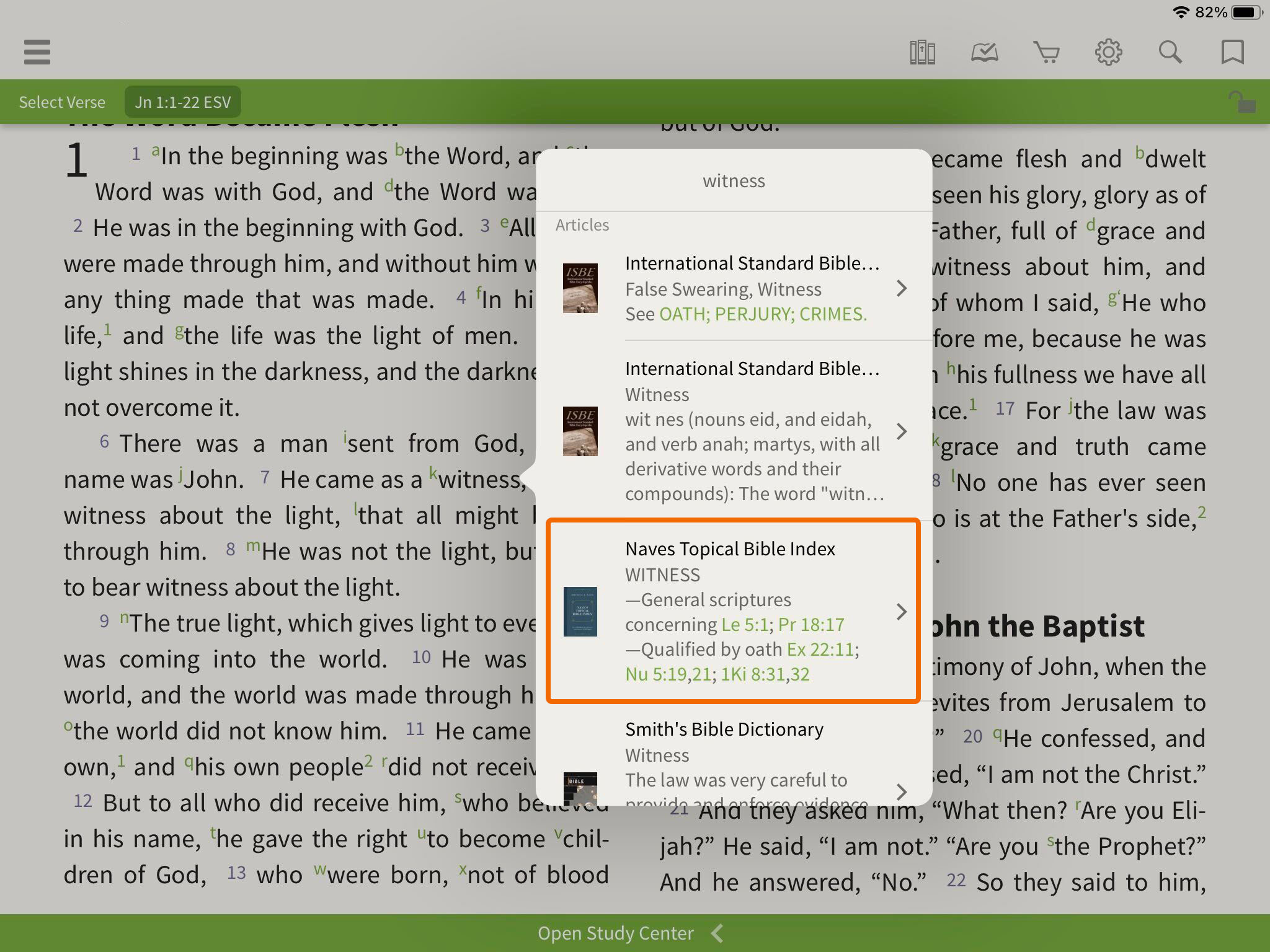Image resolution: width=1270 pixels, height=952 pixels.
Task: Tap verse number 6
Action: tap(104, 442)
